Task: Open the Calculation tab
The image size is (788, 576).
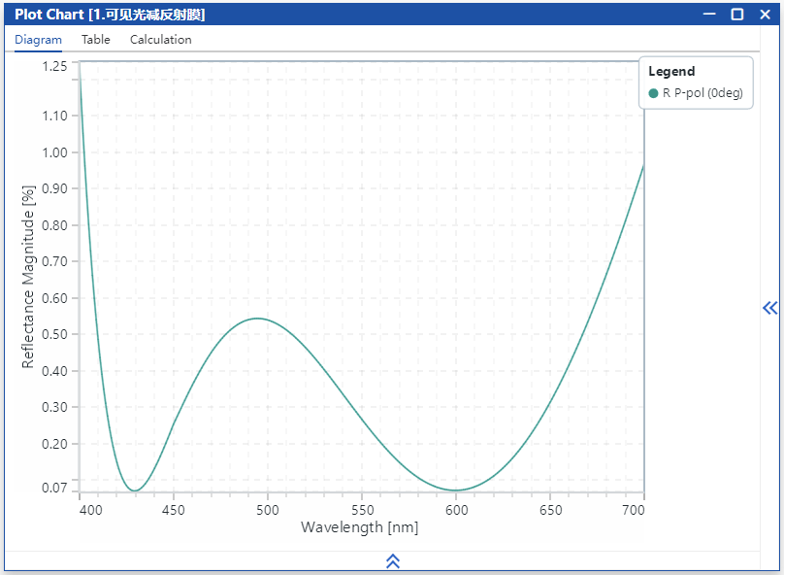Action: click(x=160, y=40)
